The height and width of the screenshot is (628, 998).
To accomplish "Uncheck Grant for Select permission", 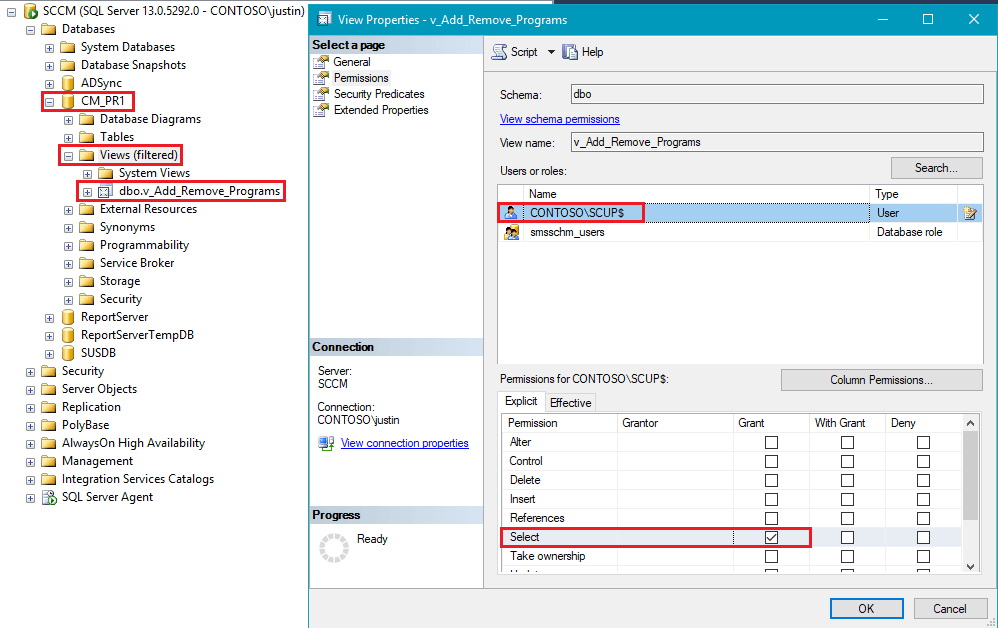I will (x=771, y=538).
